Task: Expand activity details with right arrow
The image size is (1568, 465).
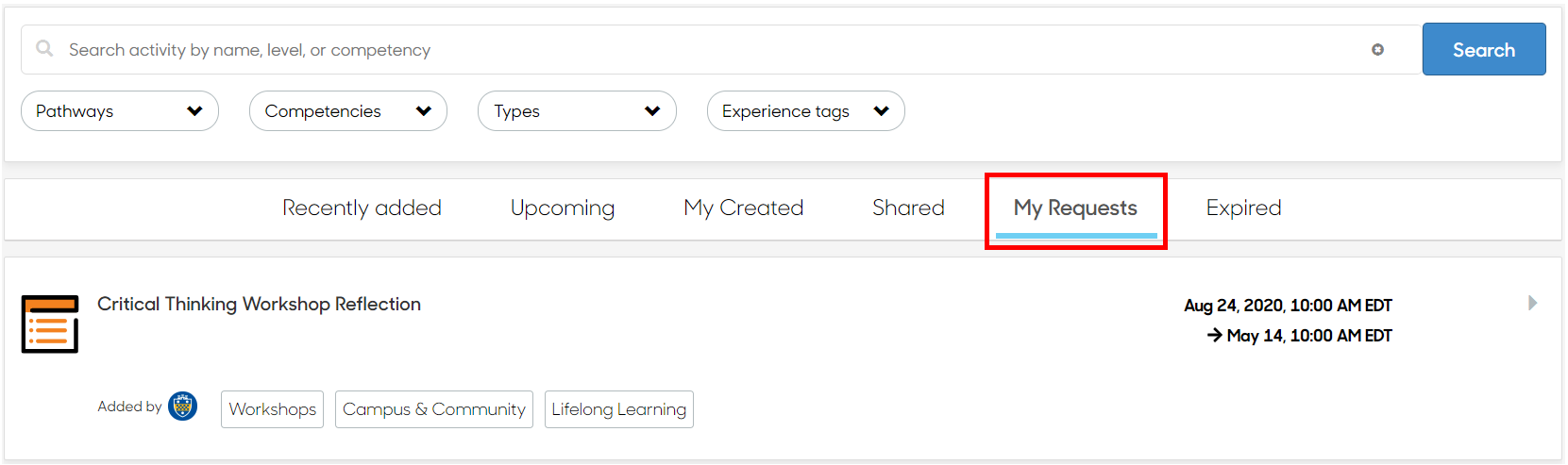Action: pyautogui.click(x=1533, y=303)
